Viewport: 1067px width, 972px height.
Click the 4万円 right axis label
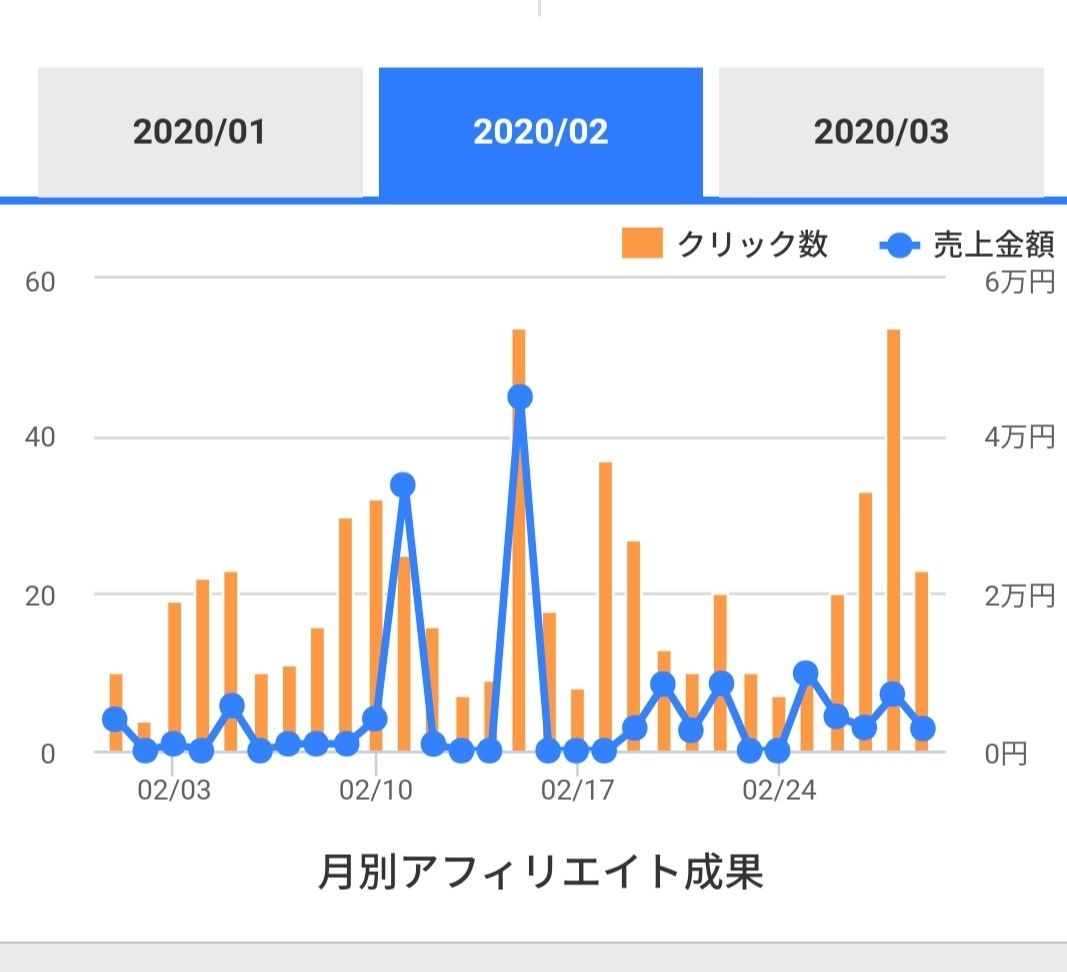[x=1020, y=438]
